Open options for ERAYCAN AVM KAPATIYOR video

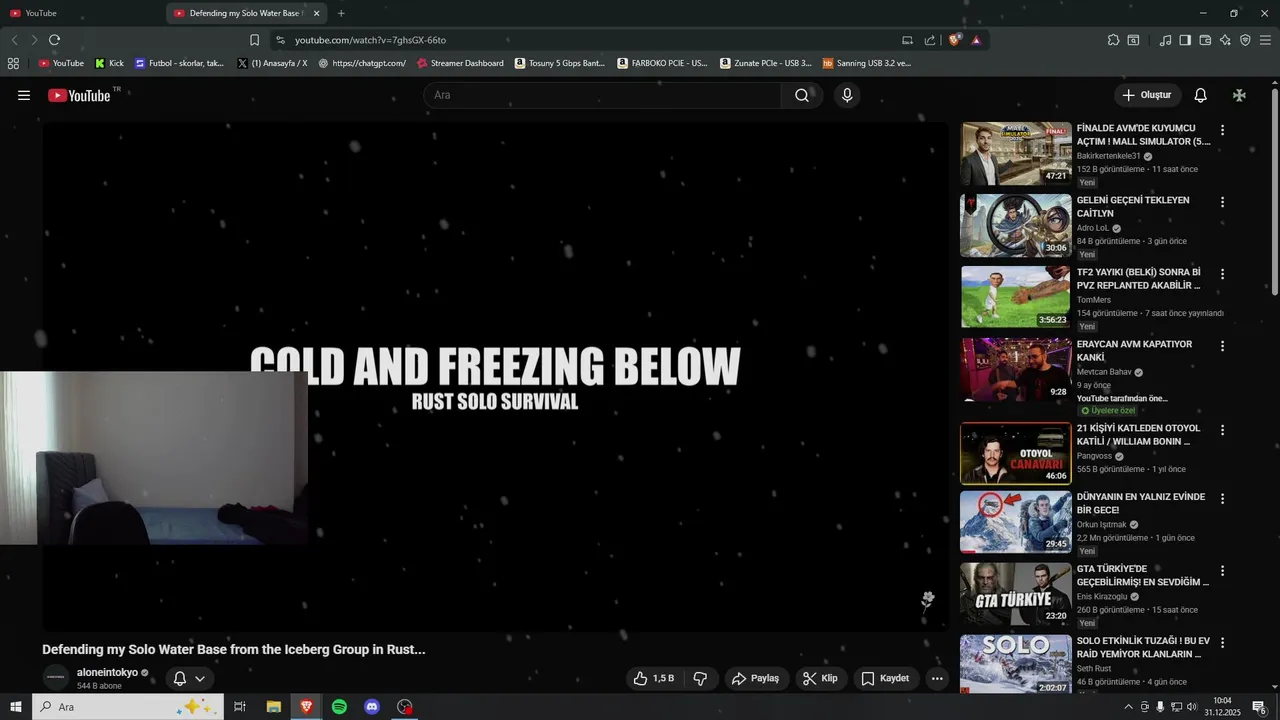[1222, 346]
